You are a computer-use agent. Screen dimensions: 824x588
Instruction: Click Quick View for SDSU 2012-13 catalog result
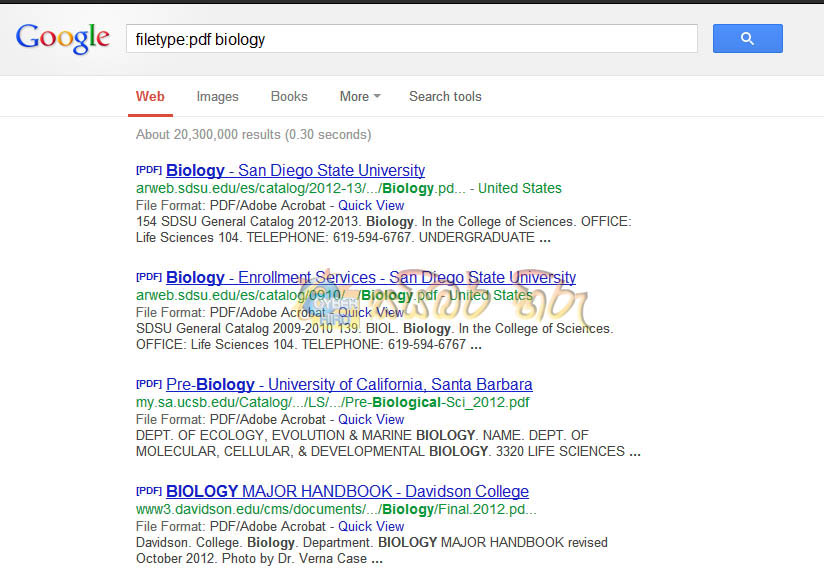click(x=371, y=205)
